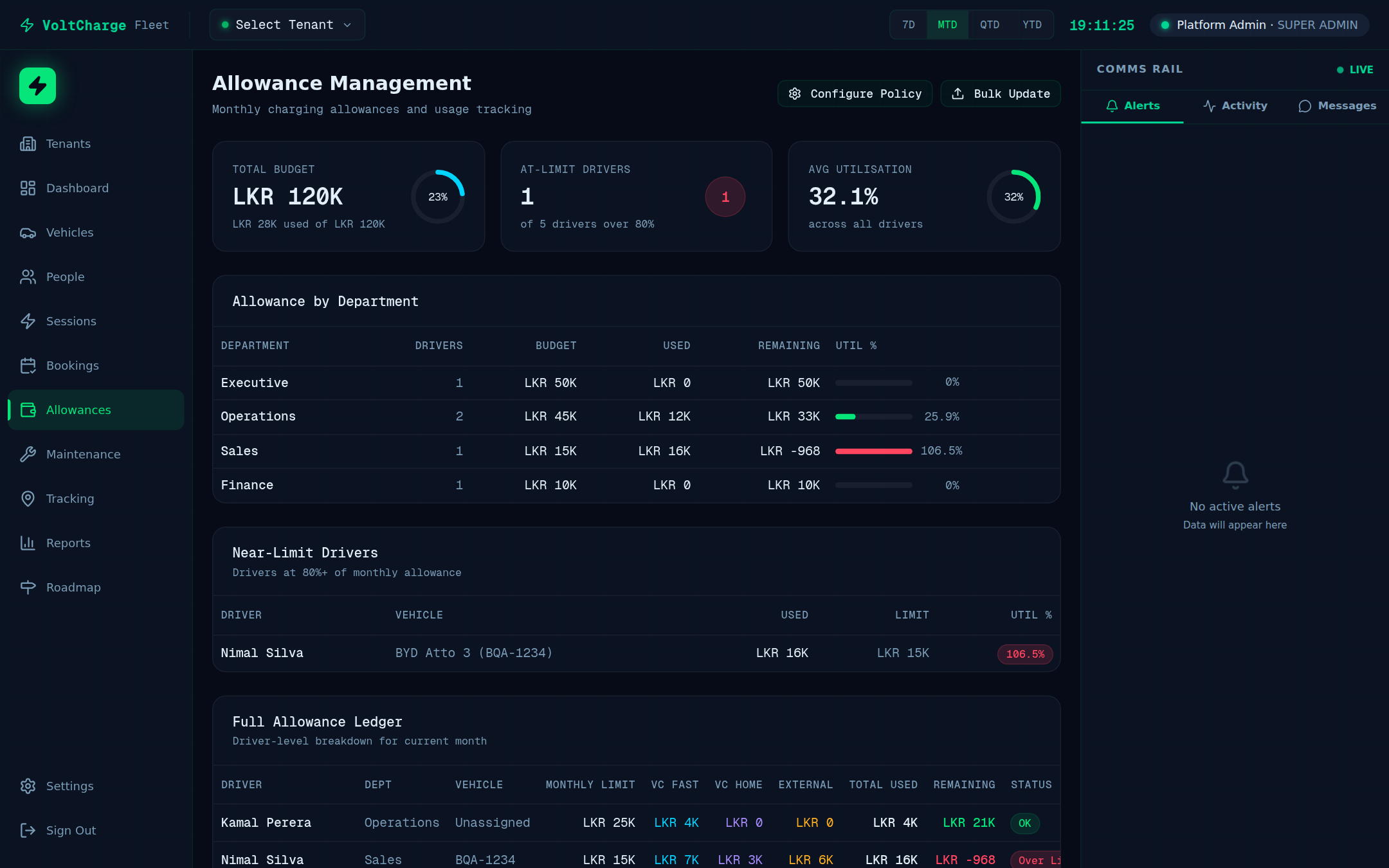1389x868 pixels.
Task: Click the chevron next to Select Tenant
Action: click(x=347, y=25)
